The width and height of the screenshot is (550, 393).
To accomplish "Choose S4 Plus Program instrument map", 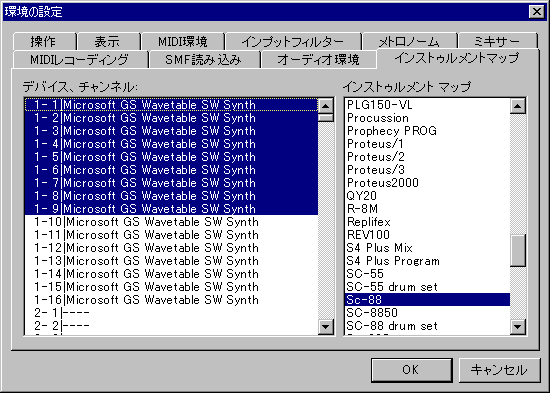I will pyautogui.click(x=428, y=261).
